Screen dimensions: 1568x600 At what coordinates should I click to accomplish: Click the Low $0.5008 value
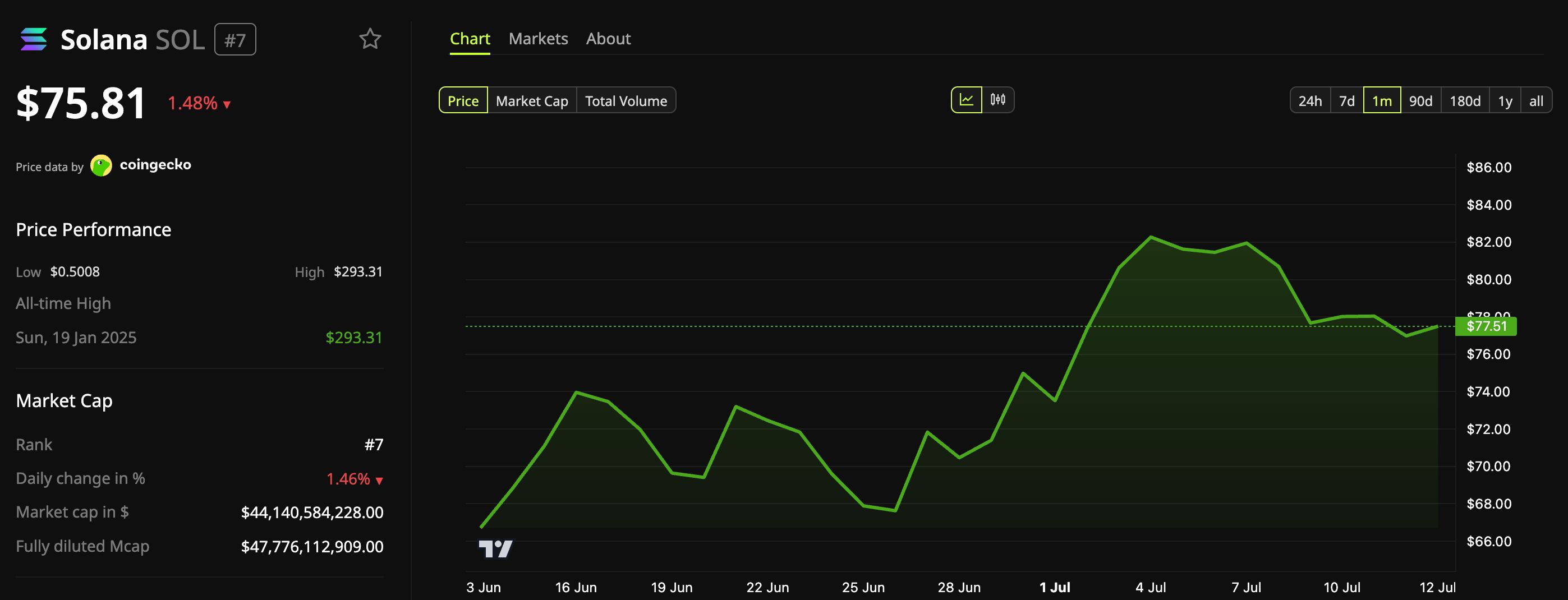point(75,271)
